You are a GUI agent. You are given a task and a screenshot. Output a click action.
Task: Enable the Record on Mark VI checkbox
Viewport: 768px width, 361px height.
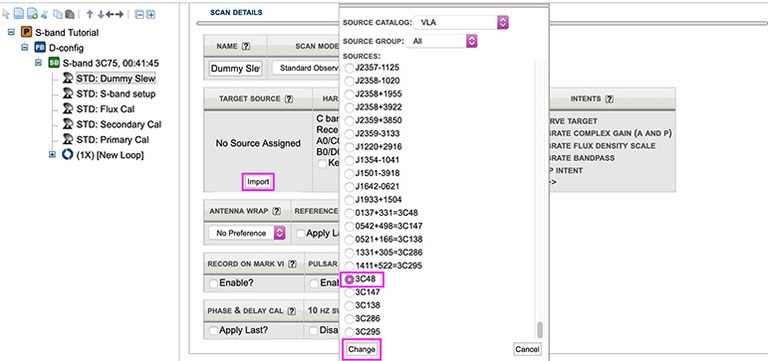214,284
